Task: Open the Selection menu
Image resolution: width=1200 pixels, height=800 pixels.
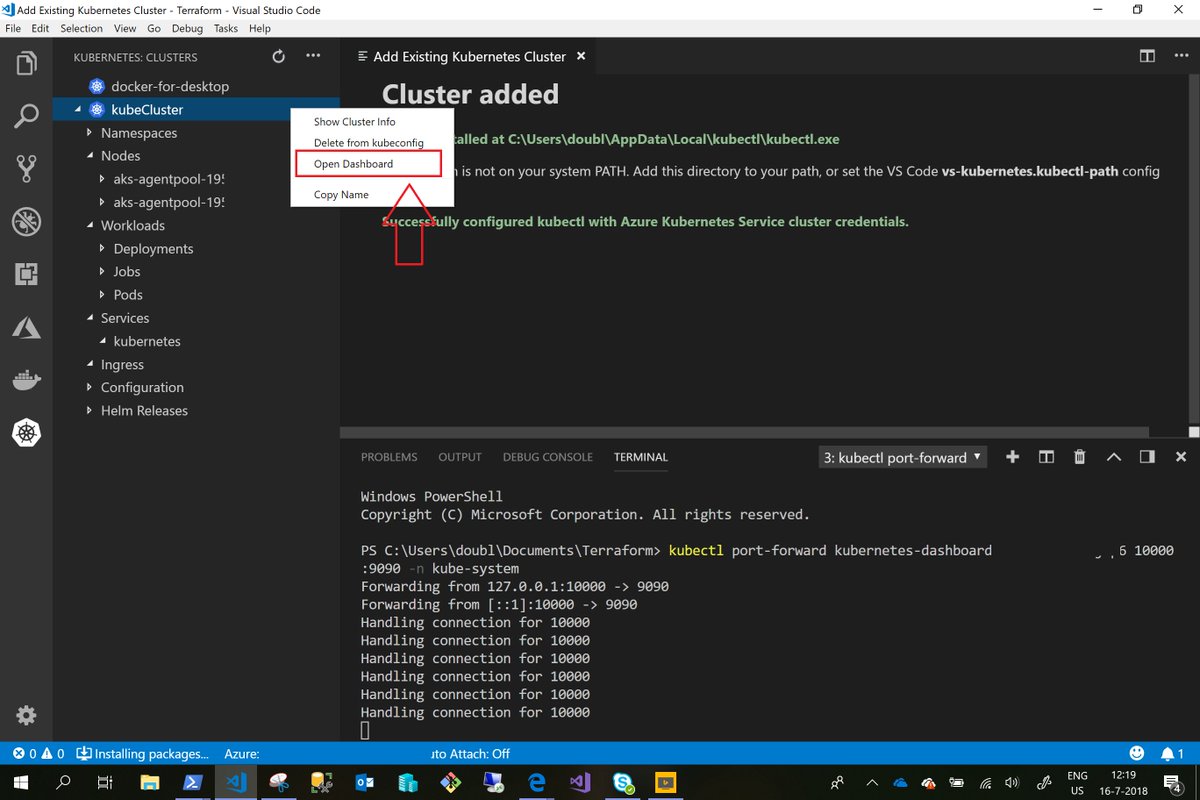Action: pyautogui.click(x=81, y=29)
